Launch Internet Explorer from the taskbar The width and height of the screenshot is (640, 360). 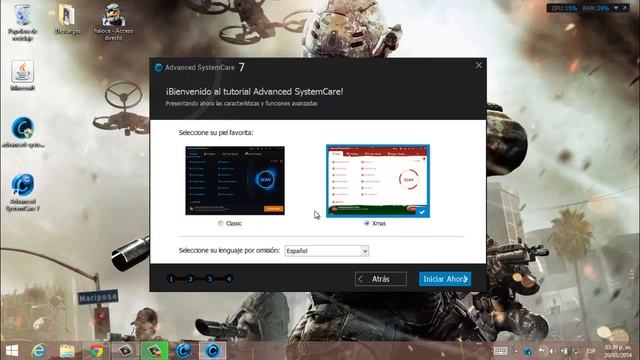point(39,351)
